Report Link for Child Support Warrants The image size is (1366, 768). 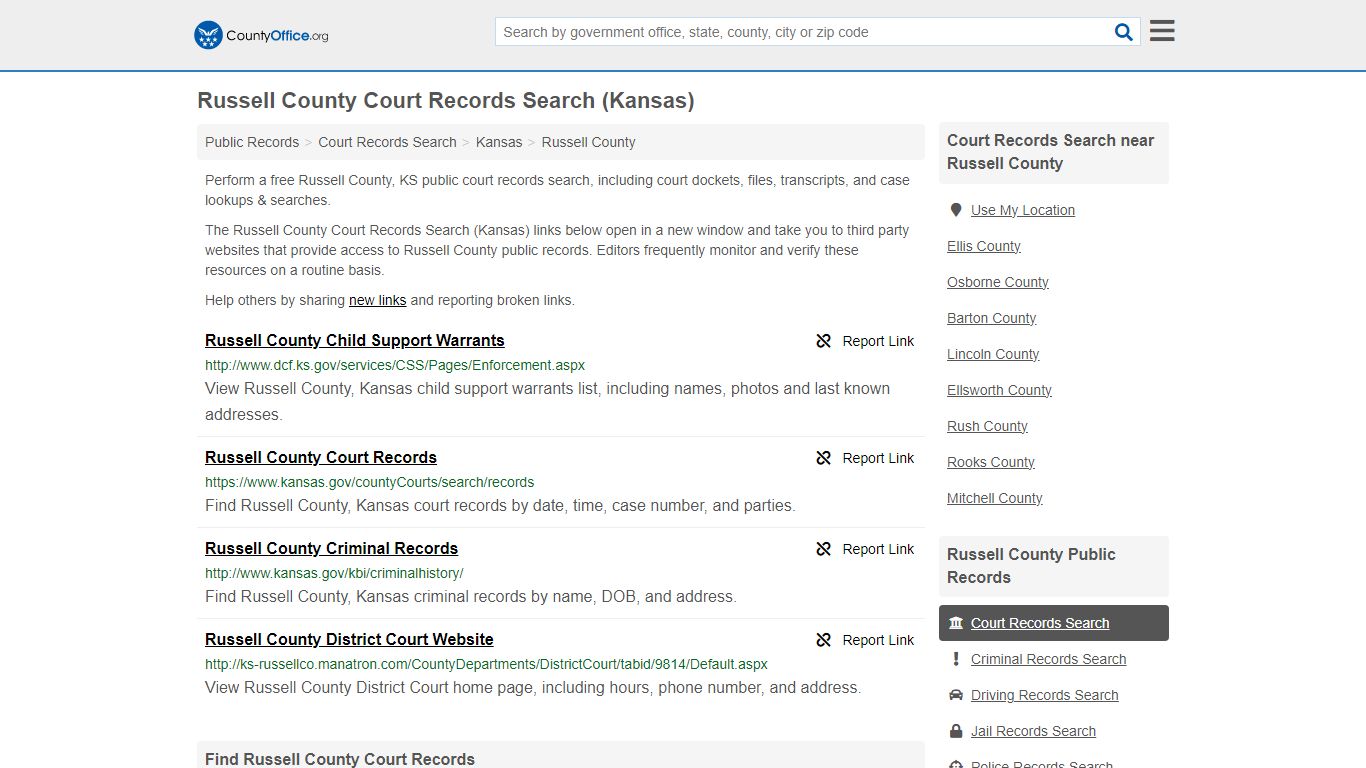(865, 341)
